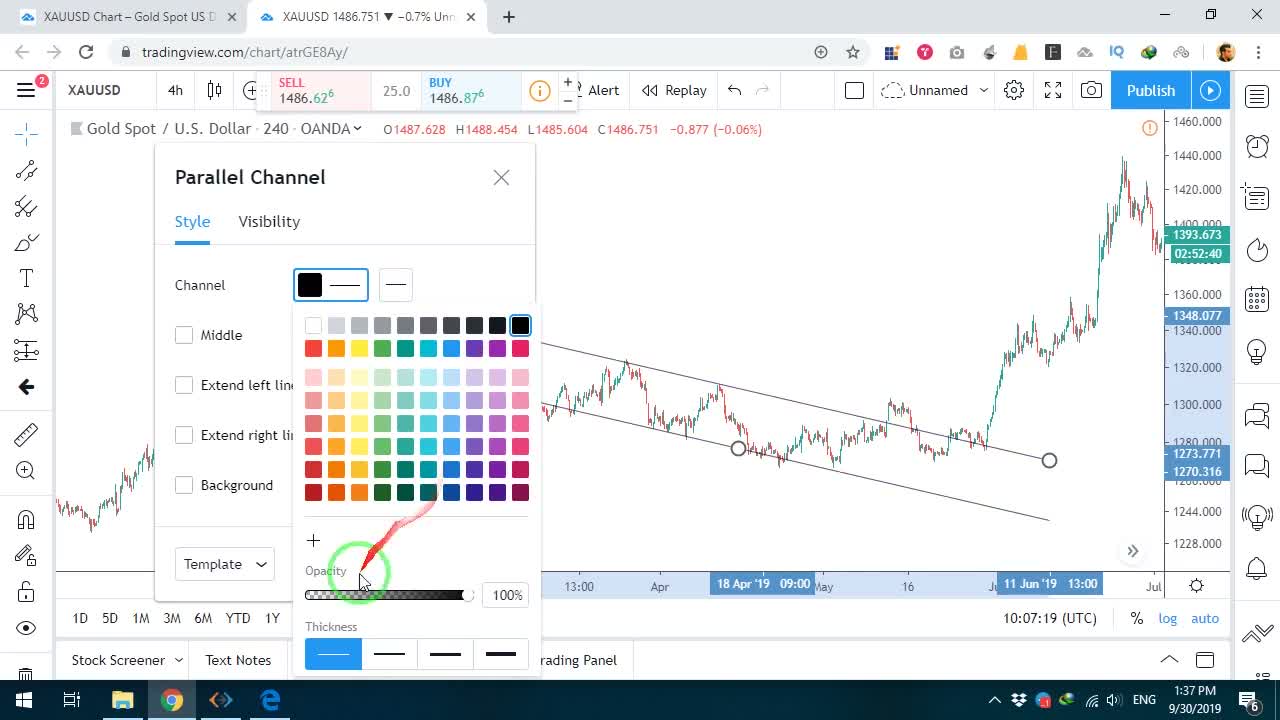Expand the bottom panel with up chevron
This screenshot has height=720, width=1280.
(x=1168, y=660)
